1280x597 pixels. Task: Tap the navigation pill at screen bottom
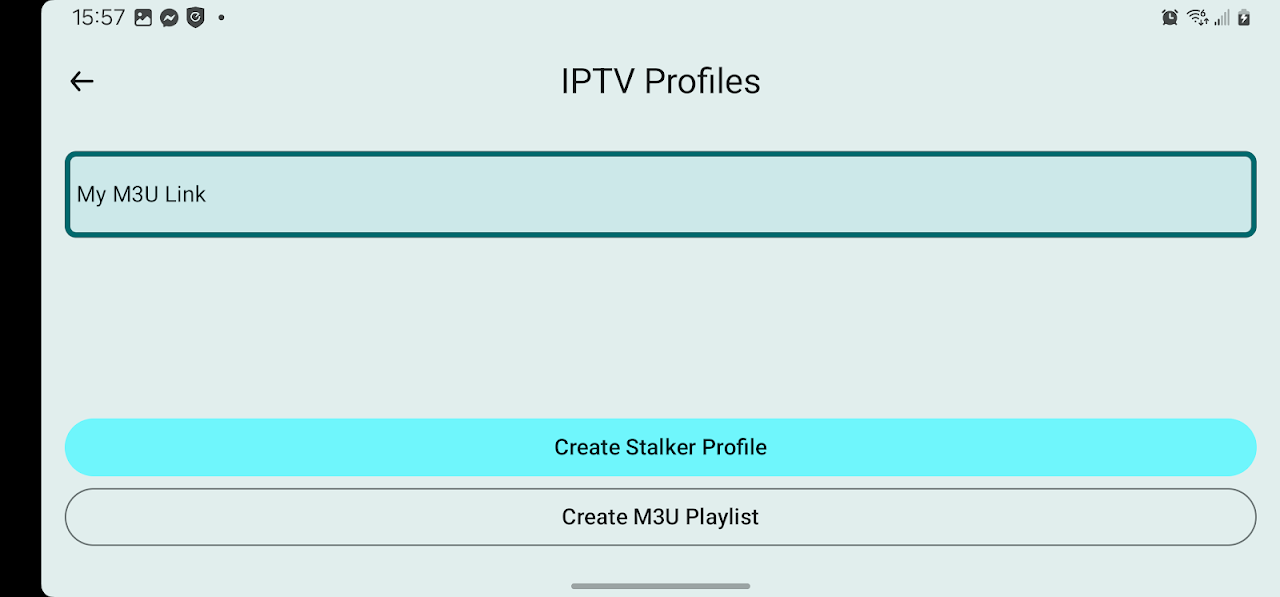pyautogui.click(x=660, y=586)
